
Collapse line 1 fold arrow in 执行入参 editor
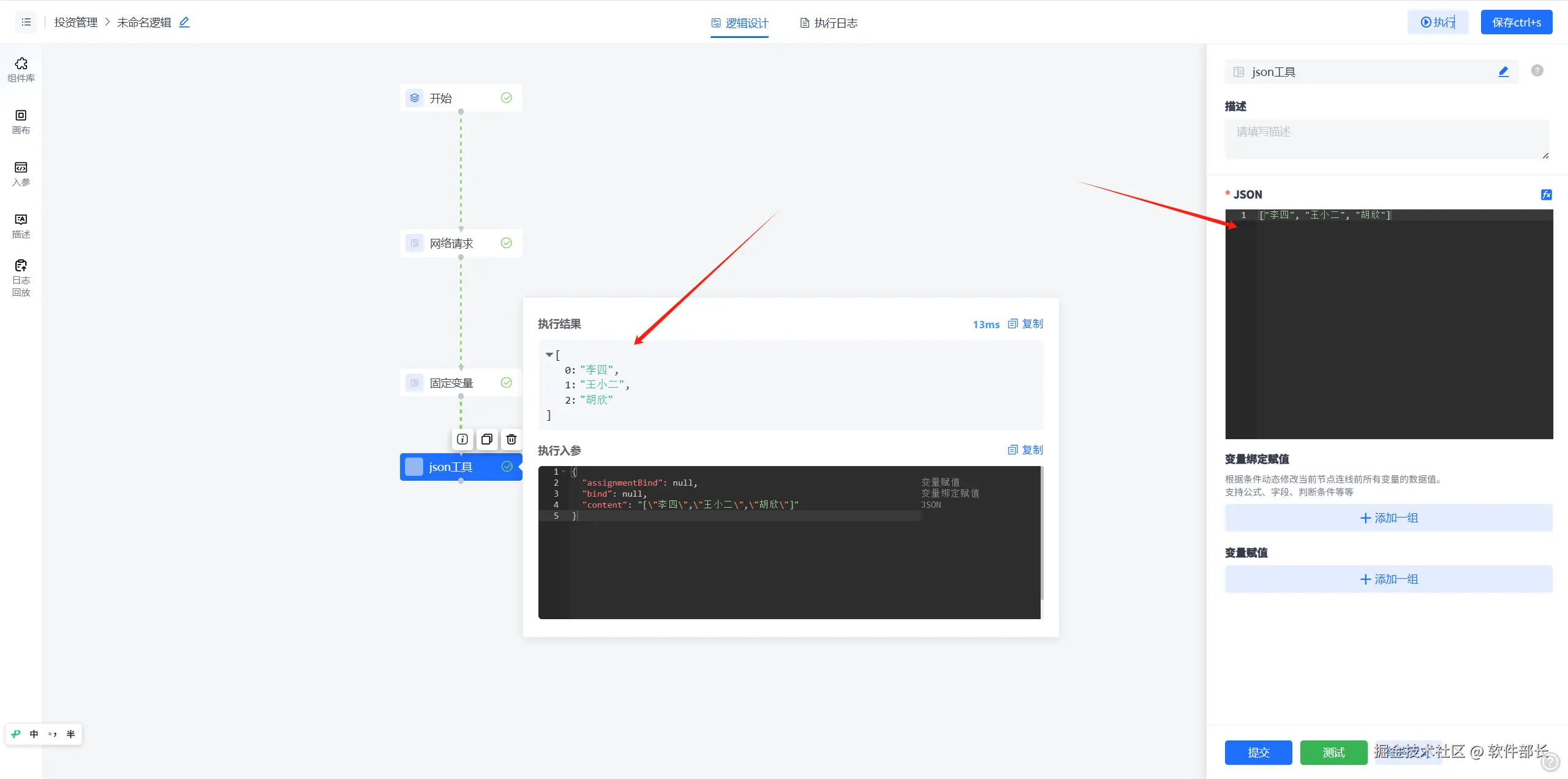click(x=563, y=472)
